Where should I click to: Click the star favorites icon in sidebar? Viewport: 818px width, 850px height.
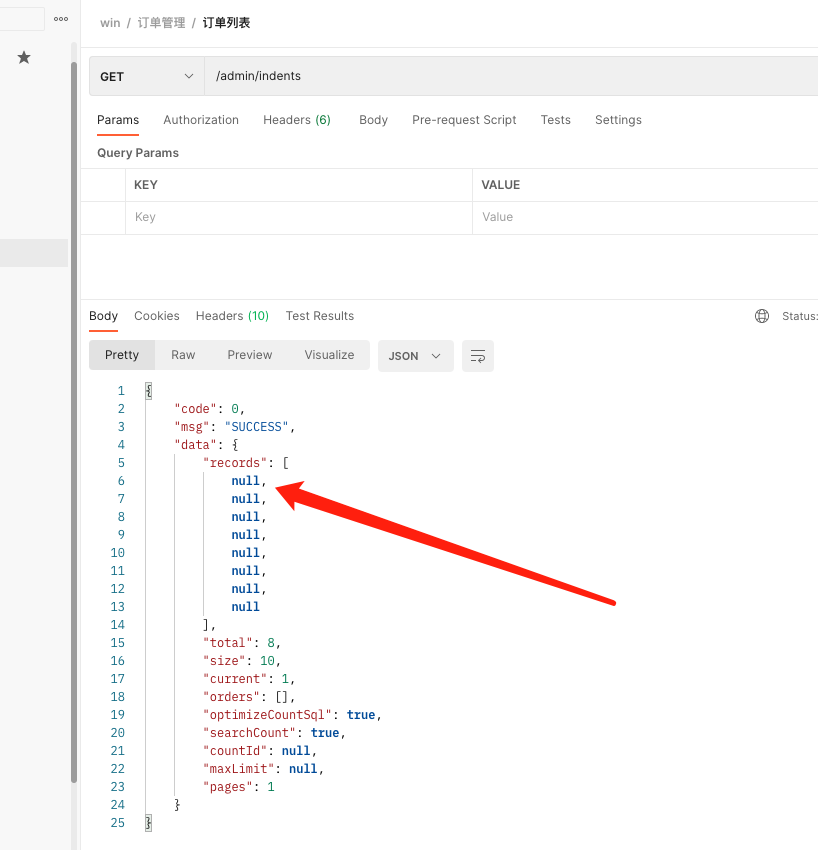24,58
